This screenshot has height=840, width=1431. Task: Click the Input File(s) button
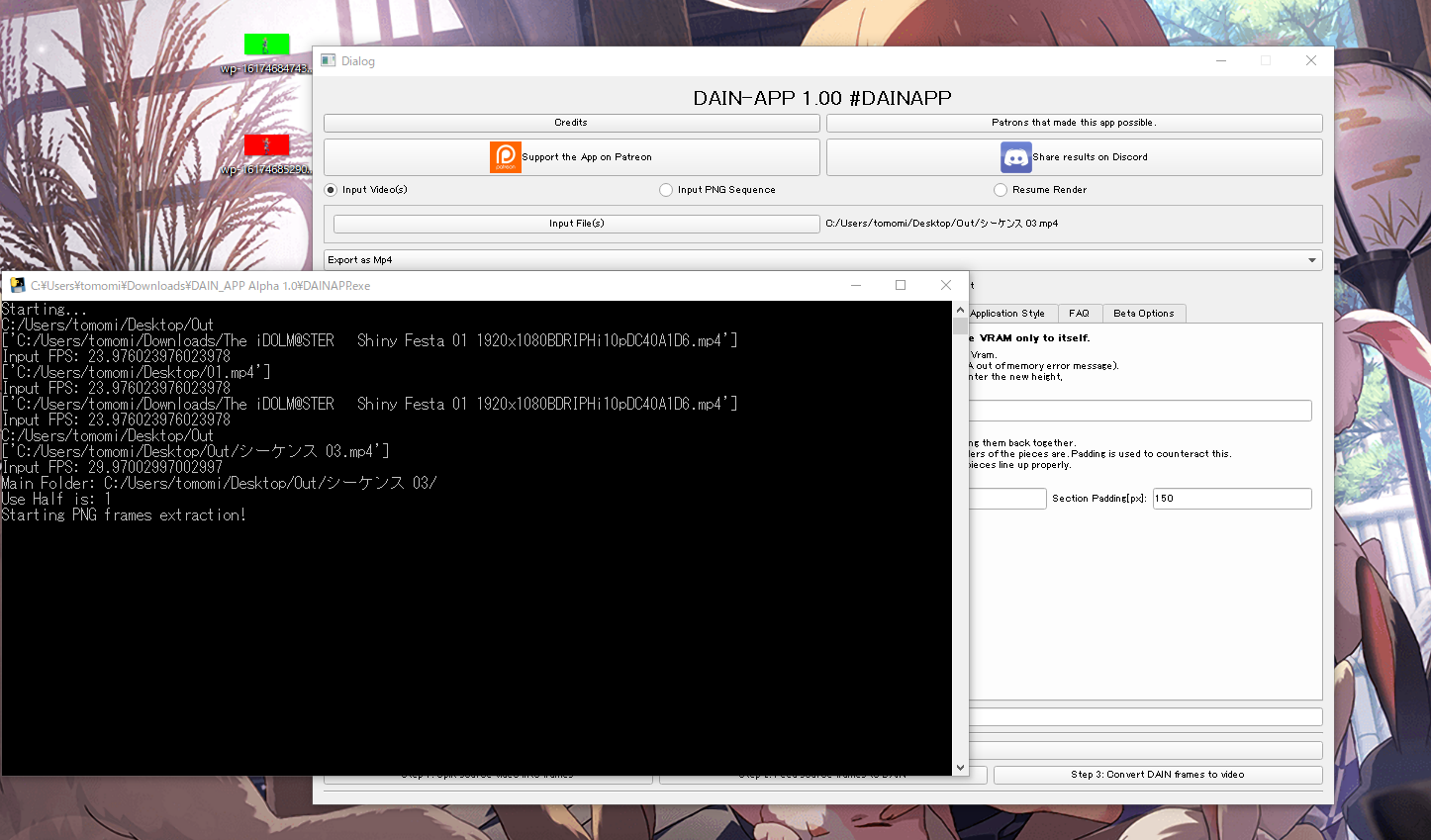577,224
